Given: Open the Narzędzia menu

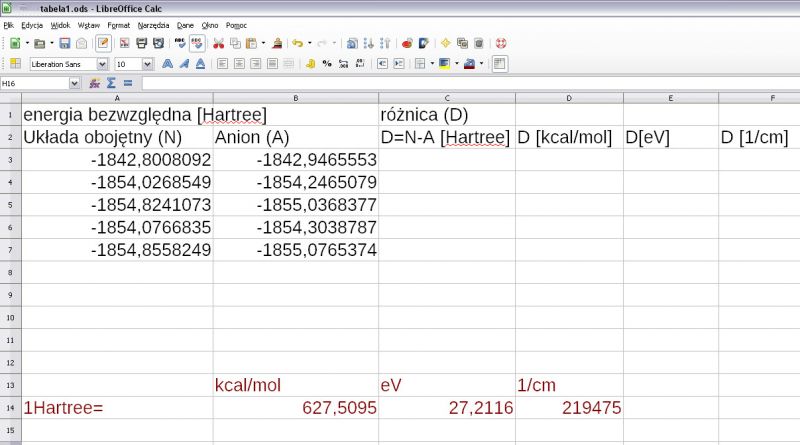Looking at the screenshot, I should [153, 24].
